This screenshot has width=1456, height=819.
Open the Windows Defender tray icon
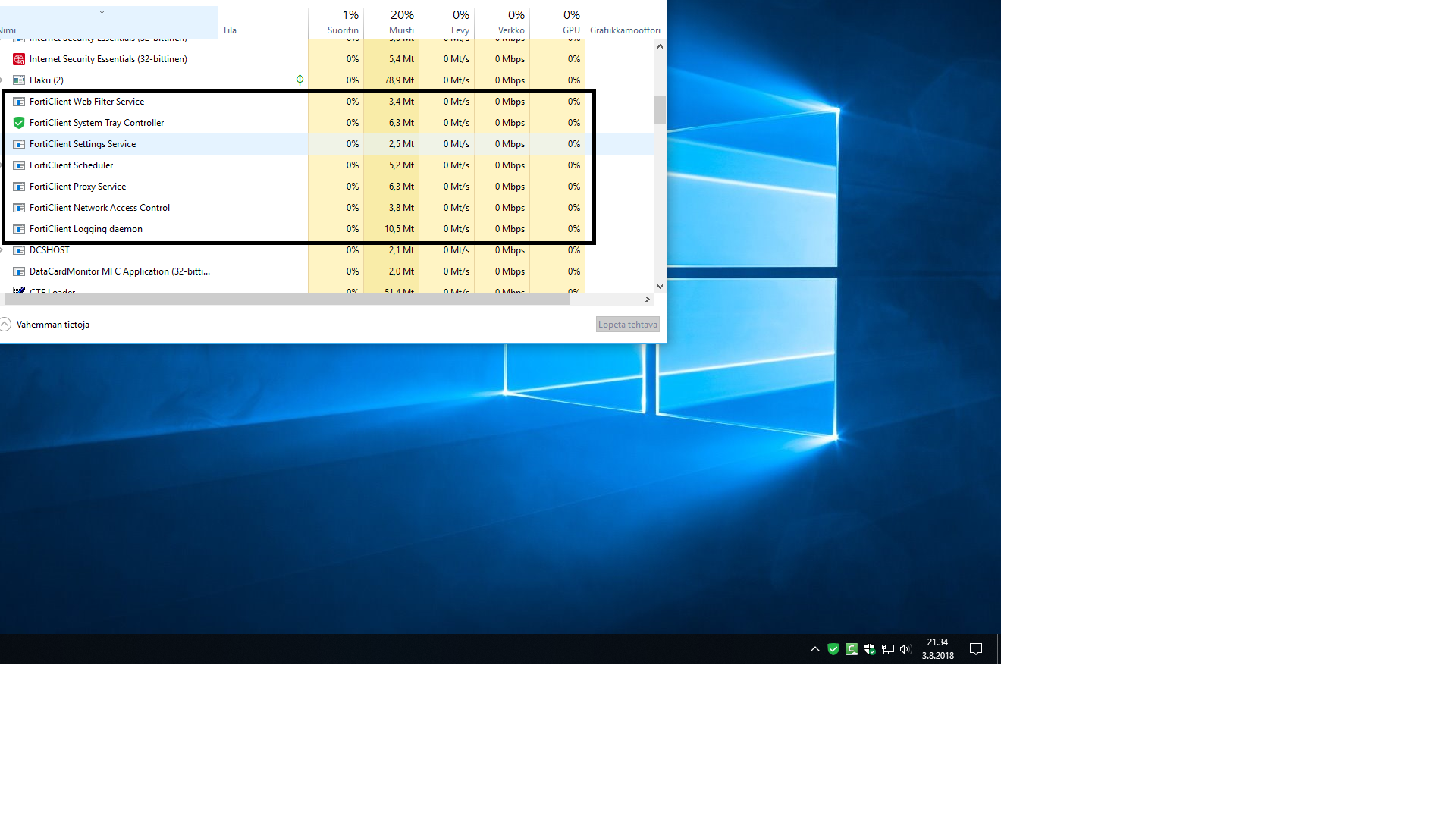pos(870,649)
